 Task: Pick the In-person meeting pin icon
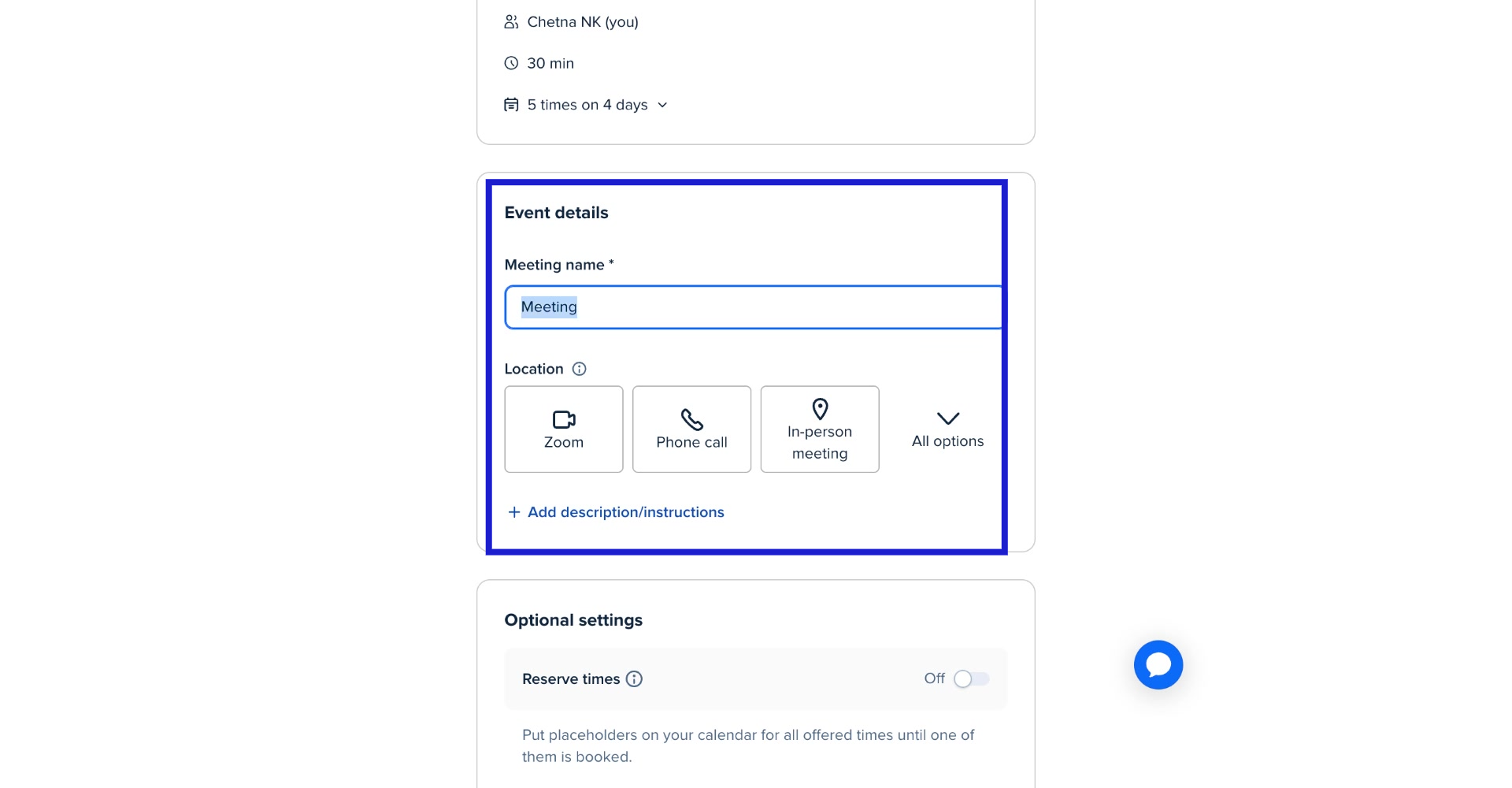click(x=820, y=409)
